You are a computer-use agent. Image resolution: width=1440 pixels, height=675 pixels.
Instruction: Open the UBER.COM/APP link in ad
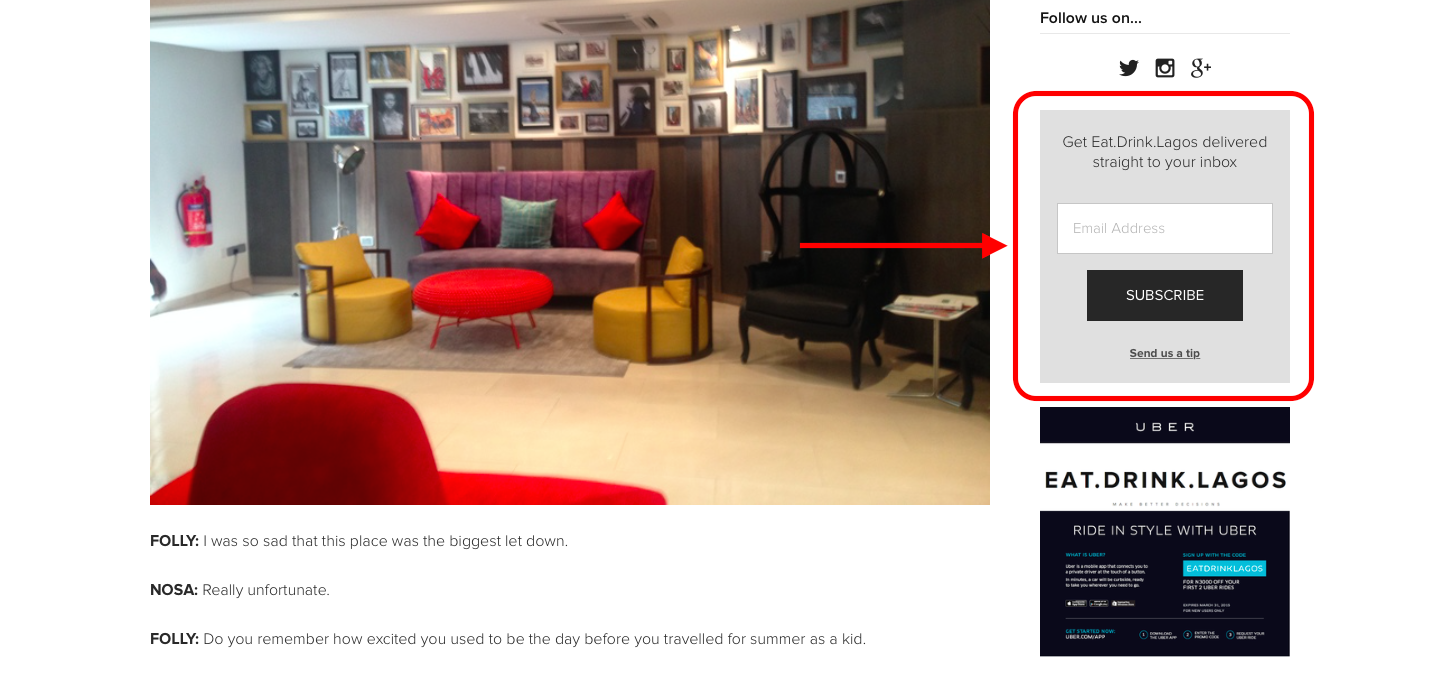click(x=1085, y=637)
